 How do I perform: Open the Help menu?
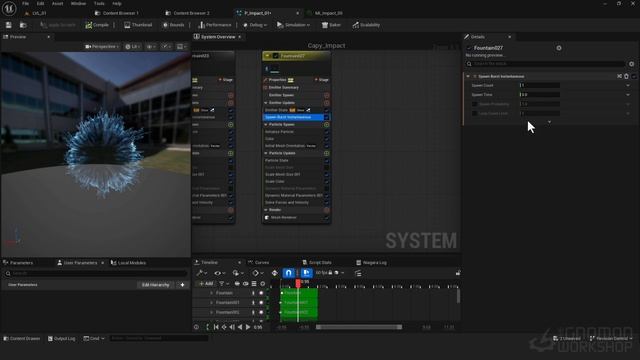117,3
